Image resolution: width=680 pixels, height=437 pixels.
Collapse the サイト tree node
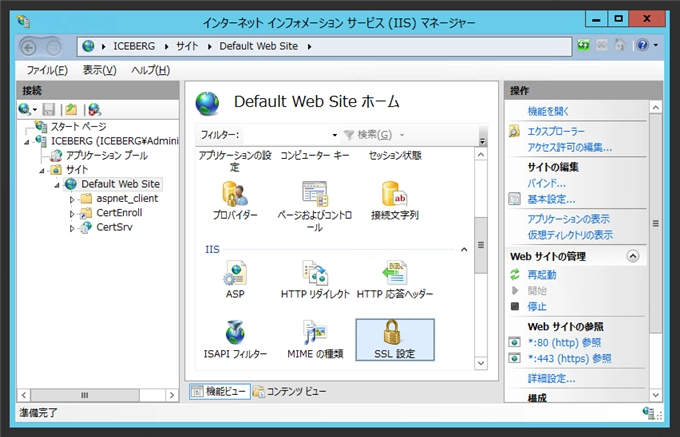42,170
